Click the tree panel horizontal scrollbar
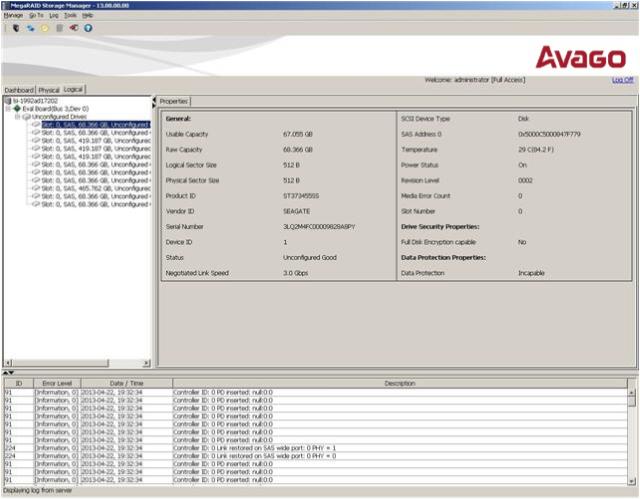This screenshot has height=499, width=640. [75, 362]
